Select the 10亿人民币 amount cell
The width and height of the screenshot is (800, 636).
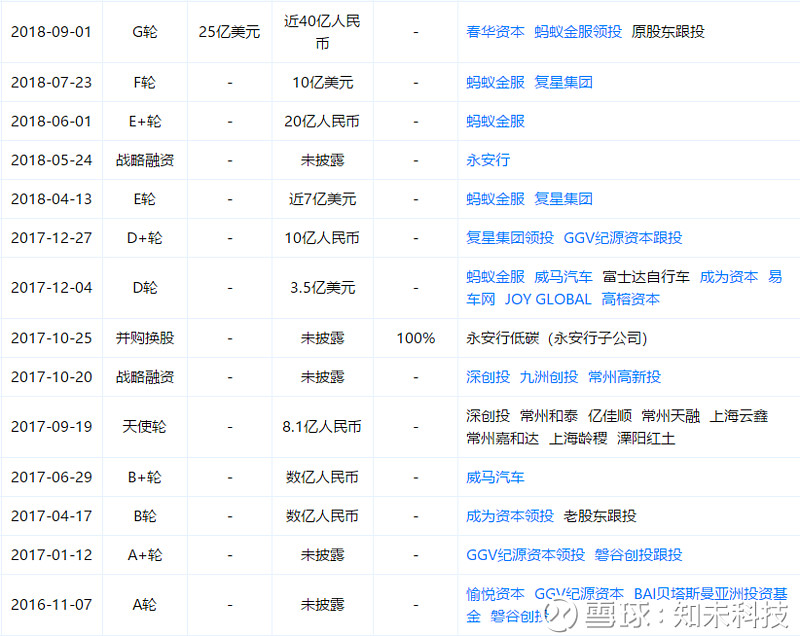point(322,238)
